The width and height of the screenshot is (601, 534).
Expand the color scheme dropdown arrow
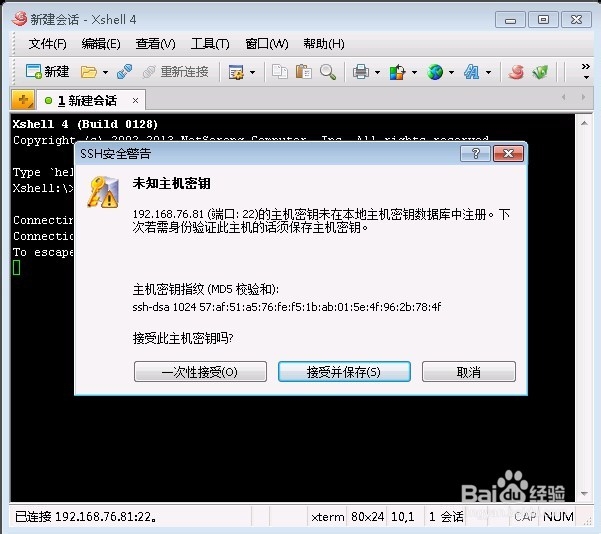pos(414,72)
